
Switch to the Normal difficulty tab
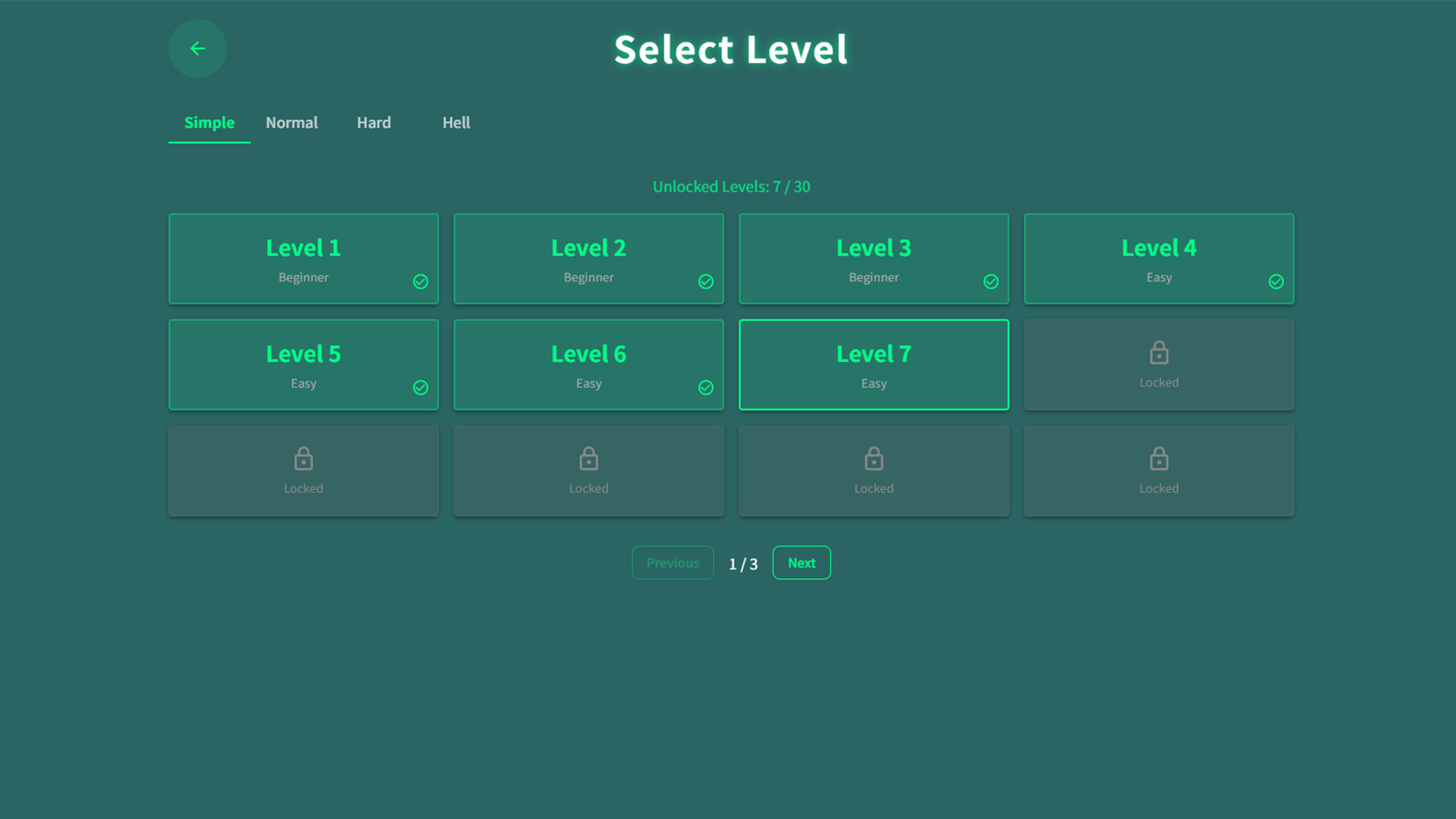click(292, 122)
